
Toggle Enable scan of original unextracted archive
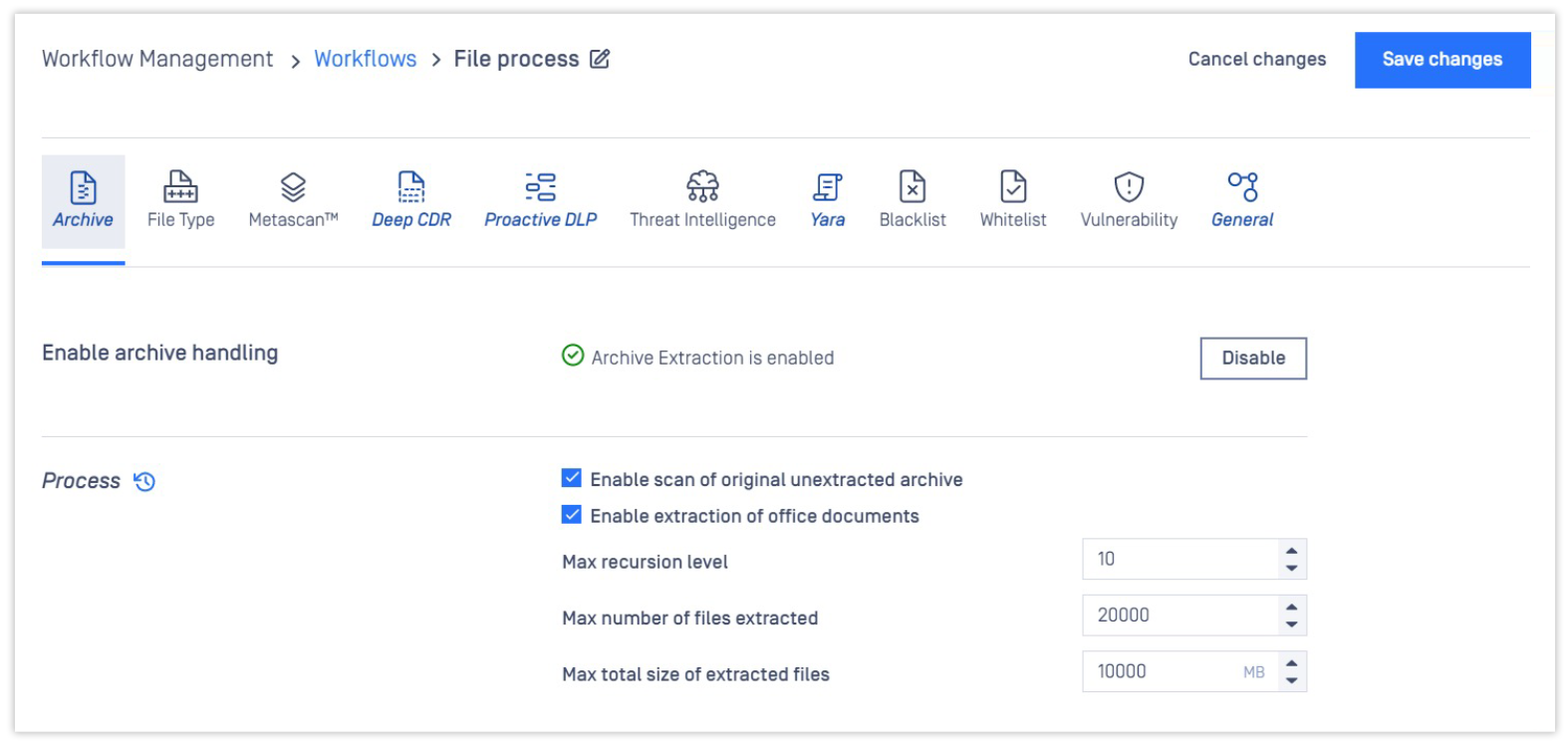click(572, 479)
